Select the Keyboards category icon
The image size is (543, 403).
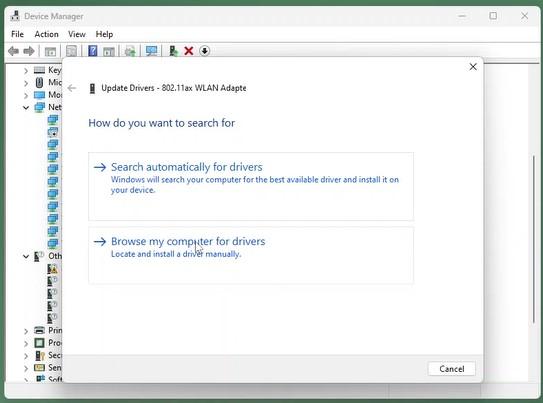tap(39, 70)
